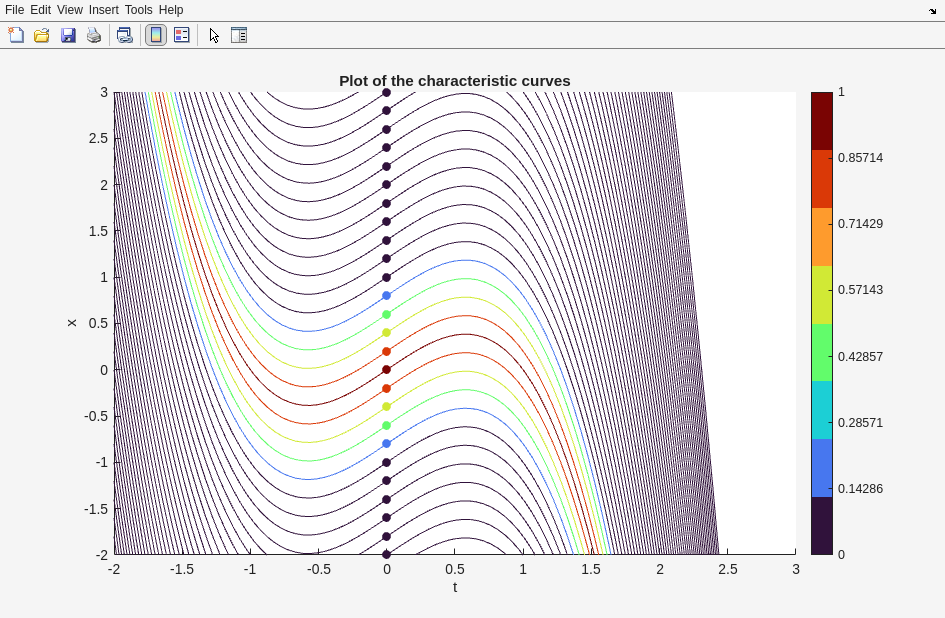Click the dark red segment of the colorbar
The image size is (945, 618).
pos(821,121)
